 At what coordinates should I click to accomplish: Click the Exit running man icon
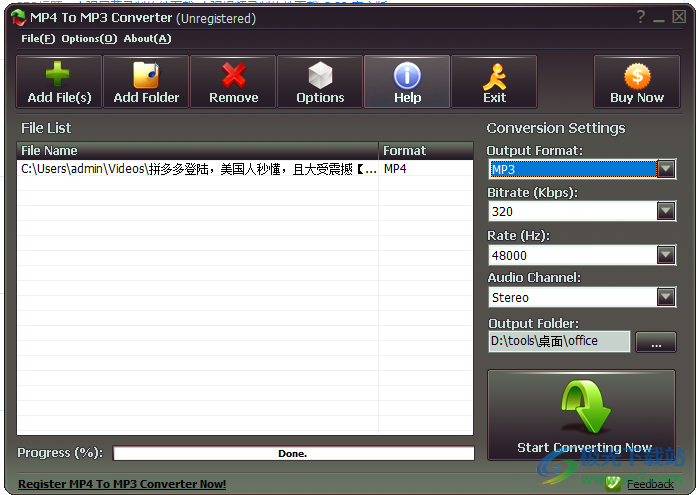(494, 82)
